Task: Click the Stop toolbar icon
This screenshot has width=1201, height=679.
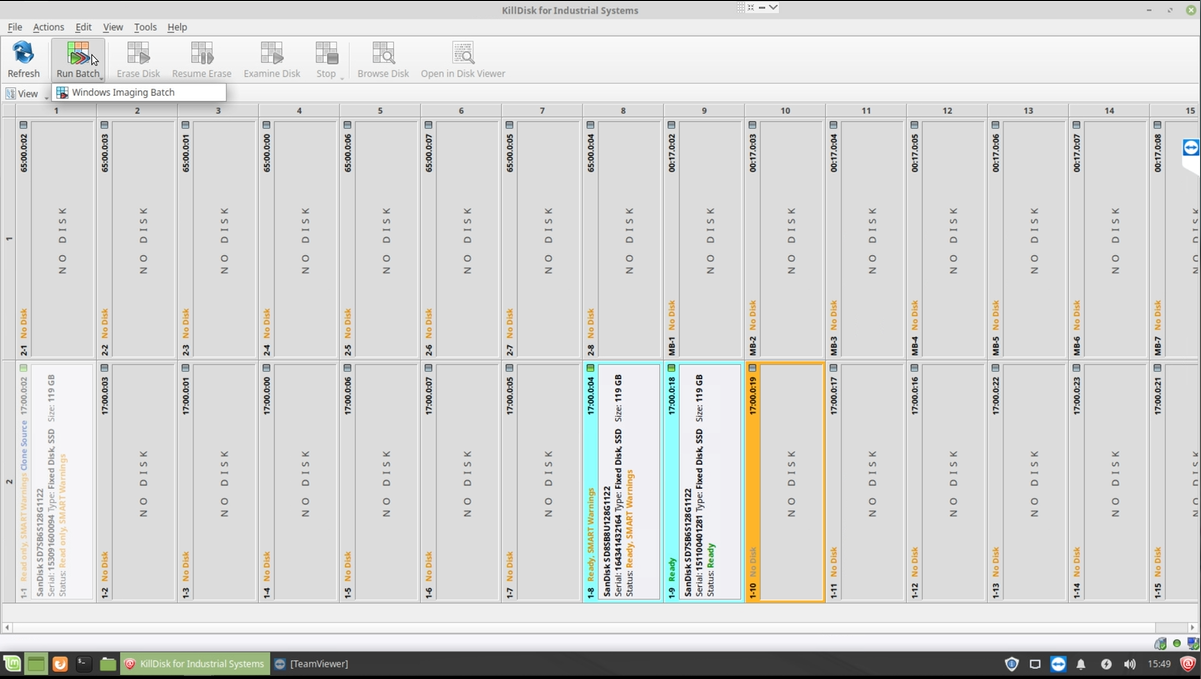Action: 326,53
